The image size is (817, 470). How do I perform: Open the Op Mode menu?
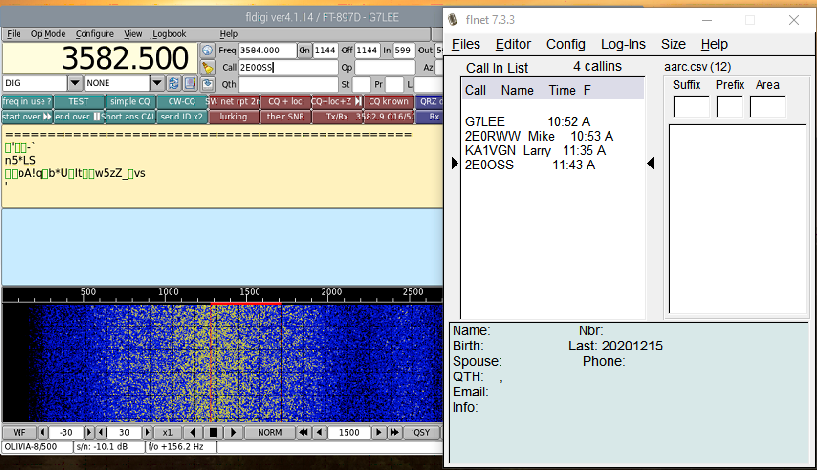[x=48, y=34]
